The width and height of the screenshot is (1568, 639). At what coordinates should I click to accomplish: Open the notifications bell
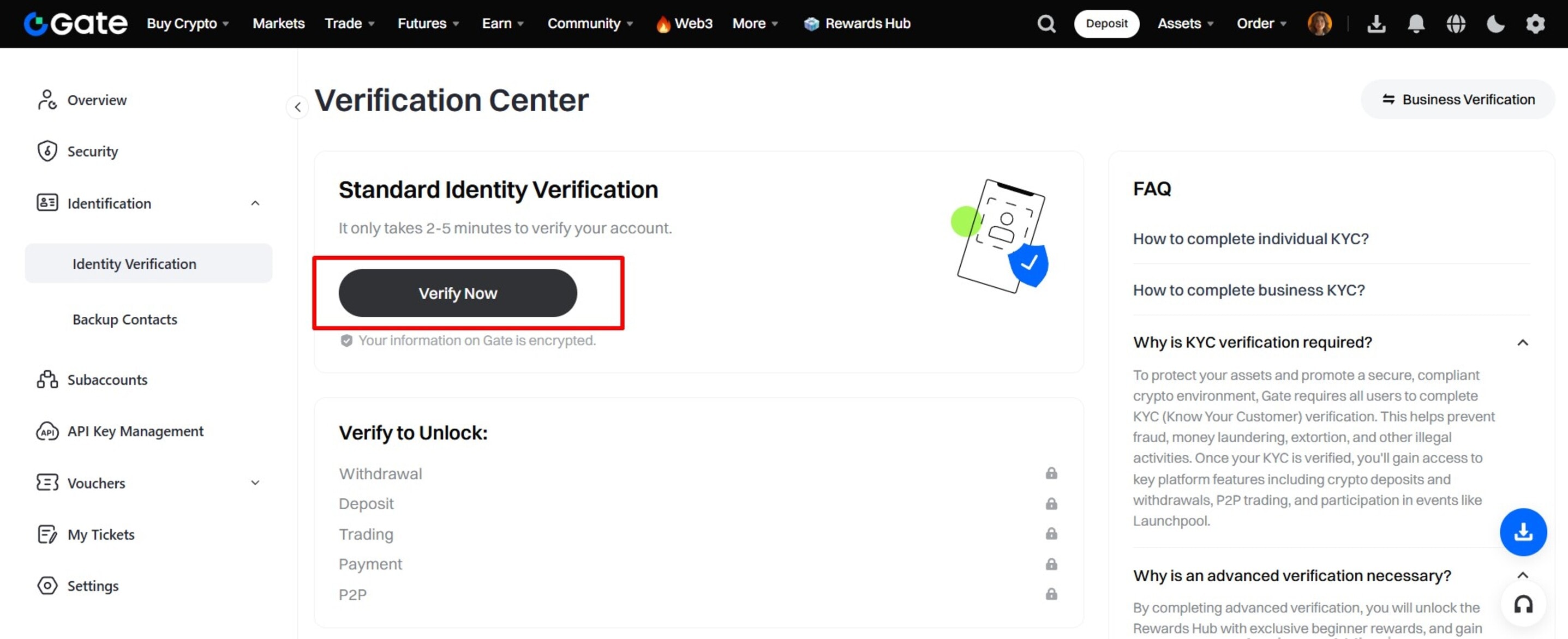pyautogui.click(x=1416, y=24)
